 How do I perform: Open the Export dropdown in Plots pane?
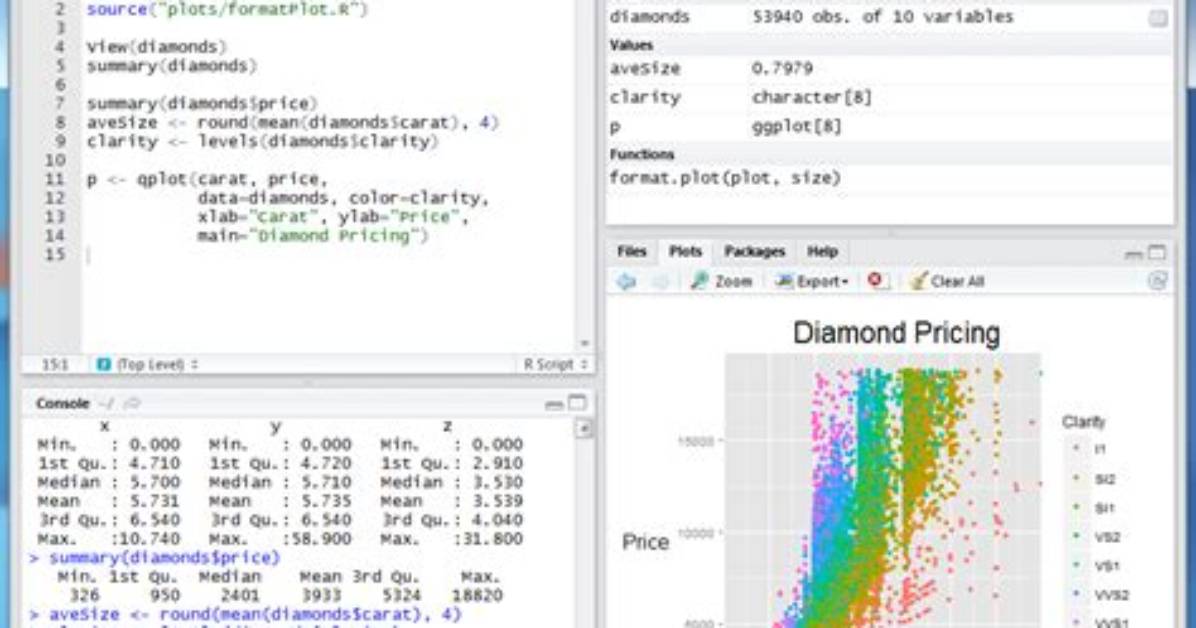pos(811,282)
